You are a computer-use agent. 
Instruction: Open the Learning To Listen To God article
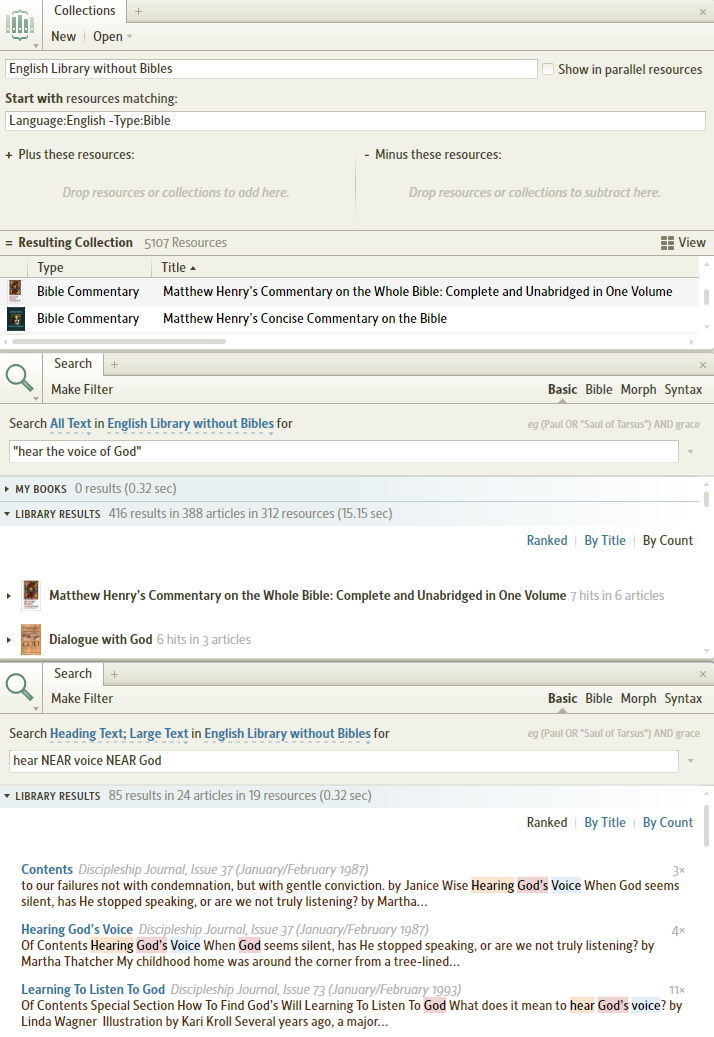[93, 989]
